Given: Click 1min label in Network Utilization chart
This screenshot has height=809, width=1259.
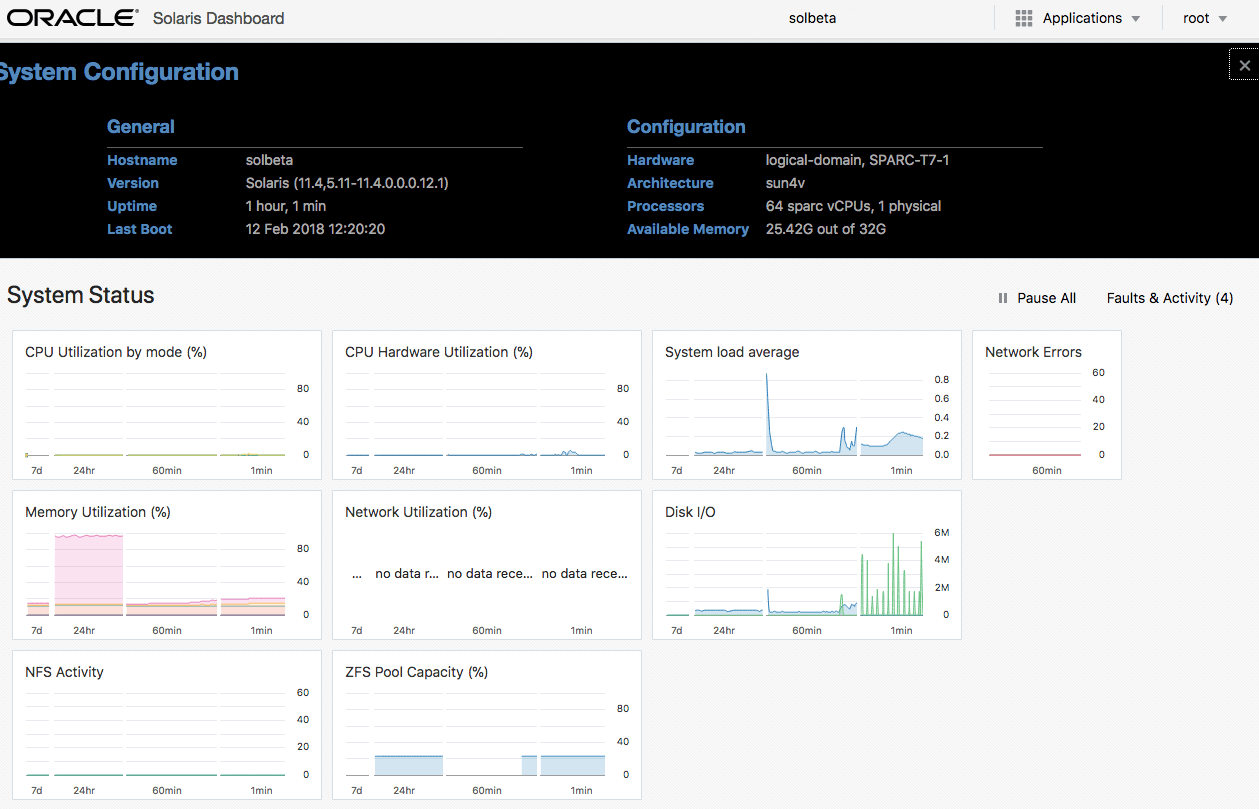Looking at the screenshot, I should 582,630.
